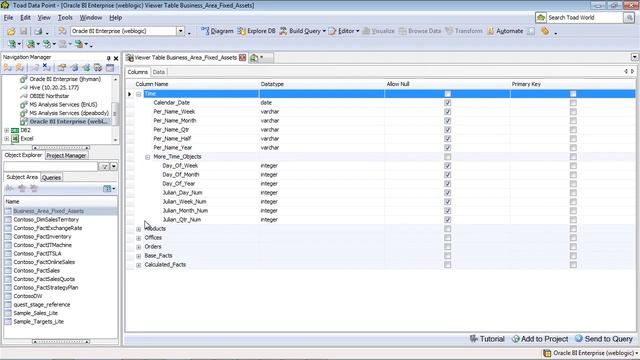
Task: Click the filter icon next to Object Explorer search
Action: (x=104, y=167)
